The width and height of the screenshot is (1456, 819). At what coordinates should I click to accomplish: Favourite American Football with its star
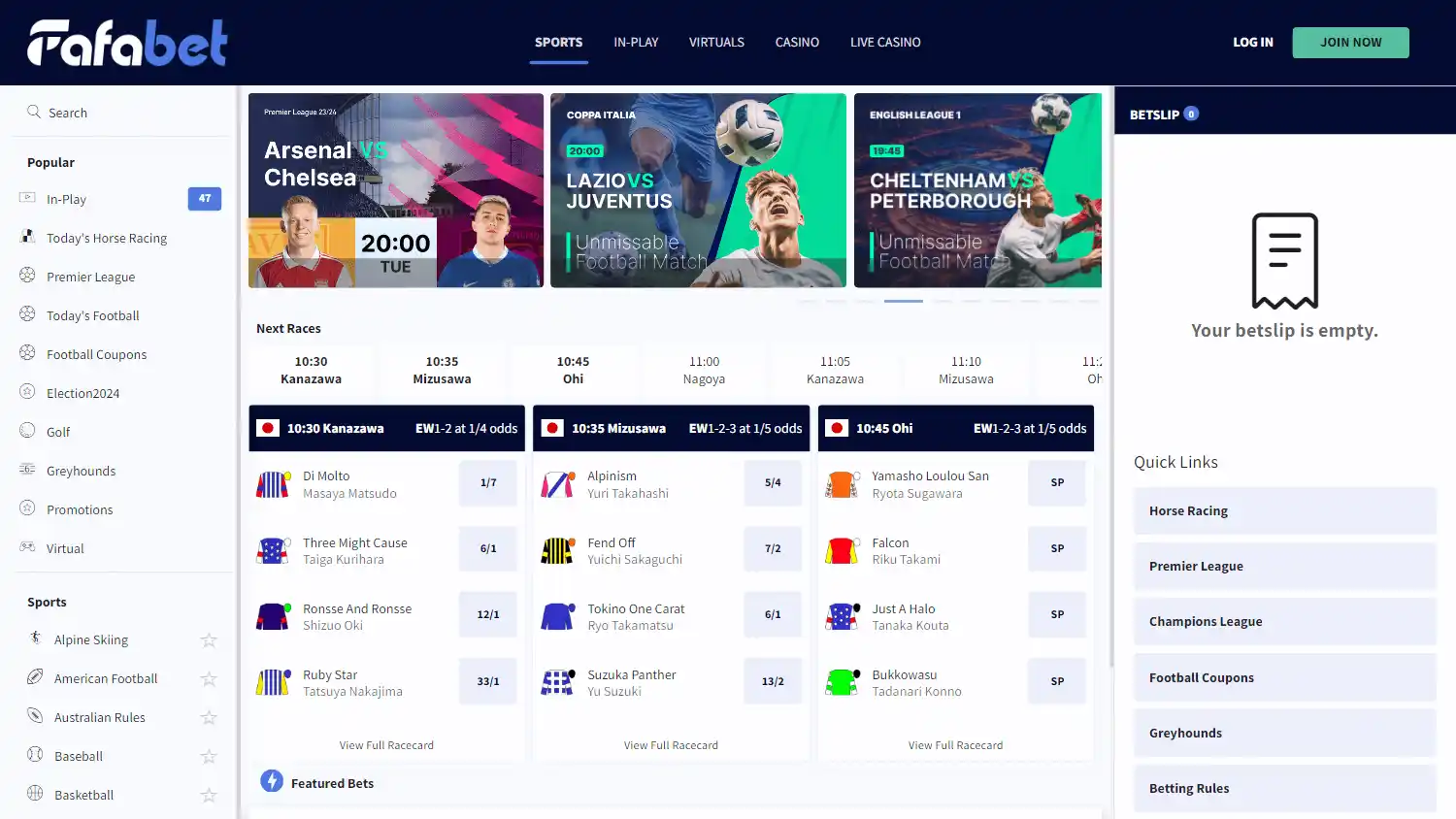(x=208, y=679)
